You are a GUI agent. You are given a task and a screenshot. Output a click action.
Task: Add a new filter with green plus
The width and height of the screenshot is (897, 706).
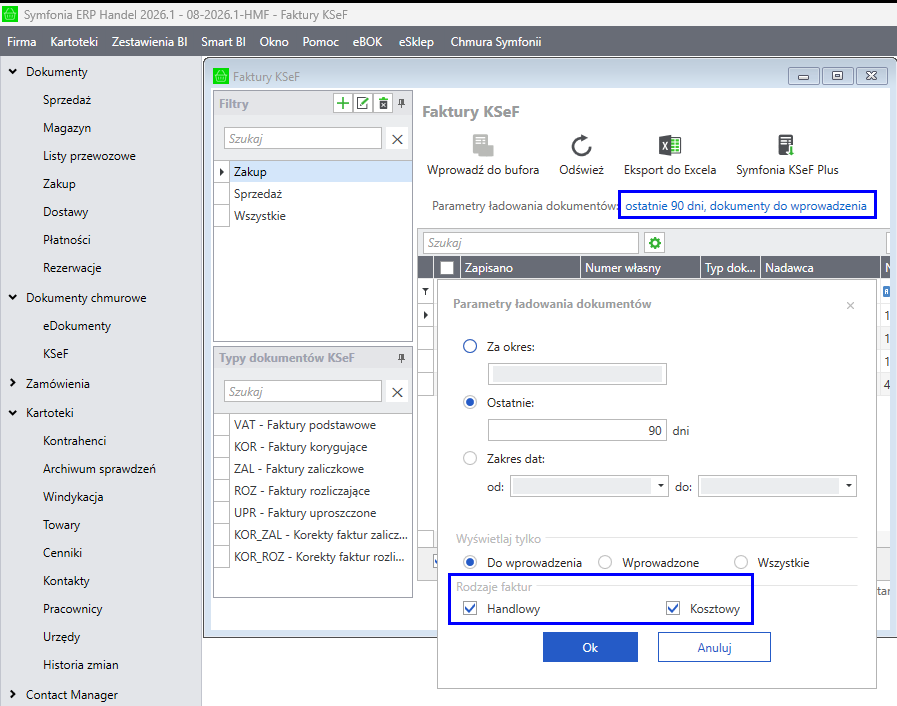343,103
